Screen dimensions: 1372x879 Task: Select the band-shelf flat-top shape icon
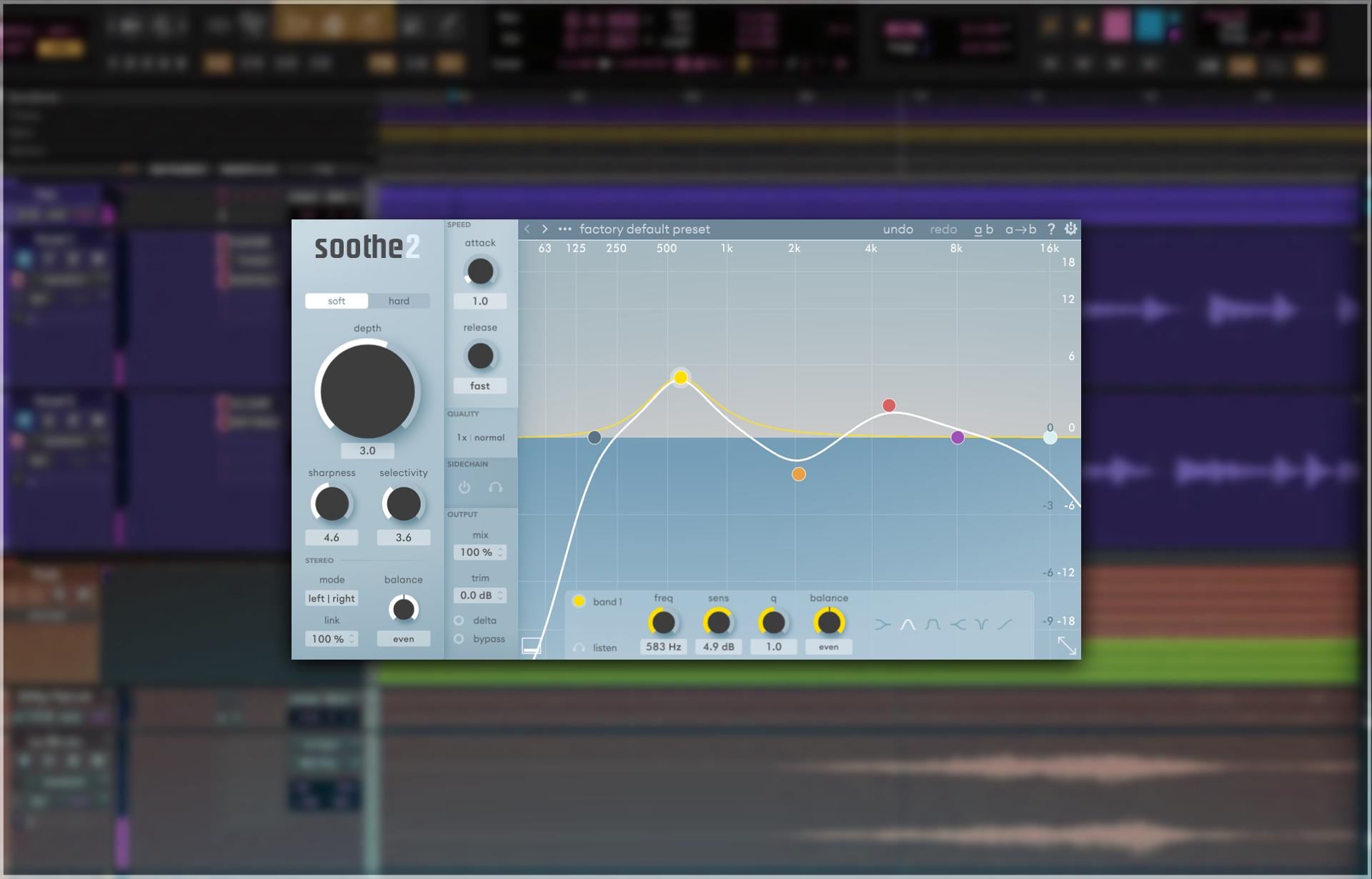(x=933, y=625)
